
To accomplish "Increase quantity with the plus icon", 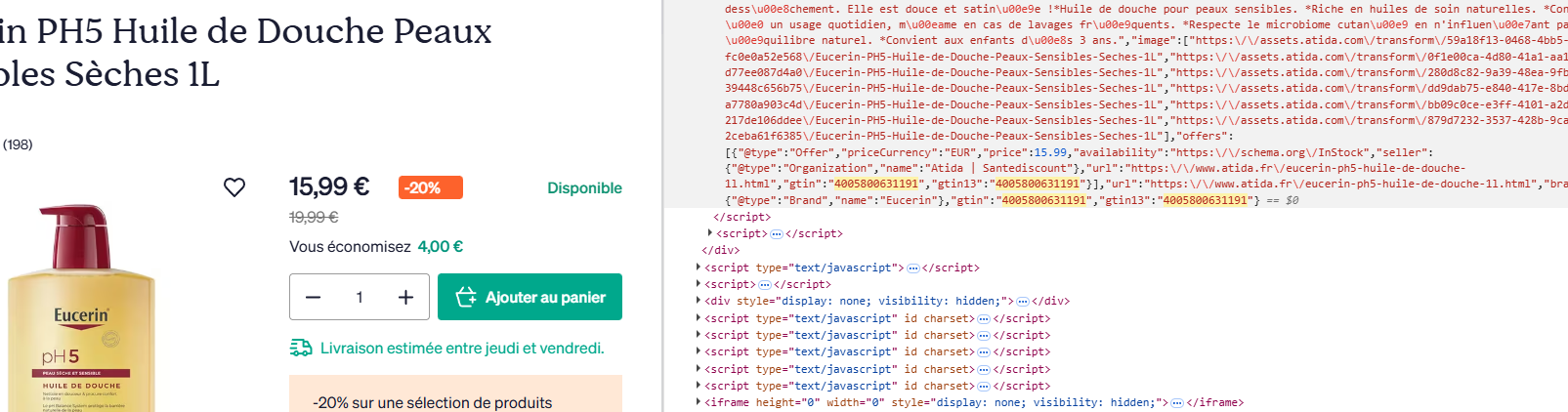I will point(405,298).
